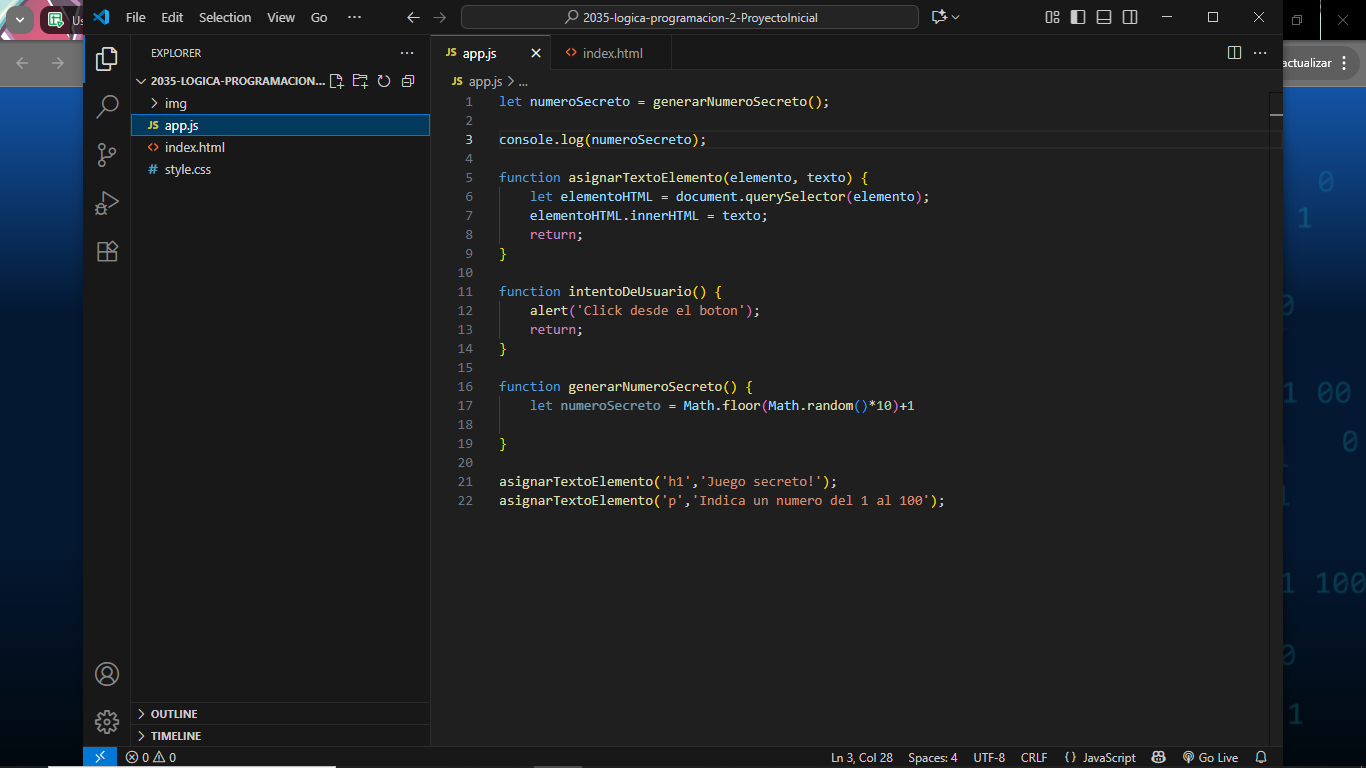Screen dimensions: 1366x768
Task: Click the New Folder icon in Explorer
Action: [360, 81]
